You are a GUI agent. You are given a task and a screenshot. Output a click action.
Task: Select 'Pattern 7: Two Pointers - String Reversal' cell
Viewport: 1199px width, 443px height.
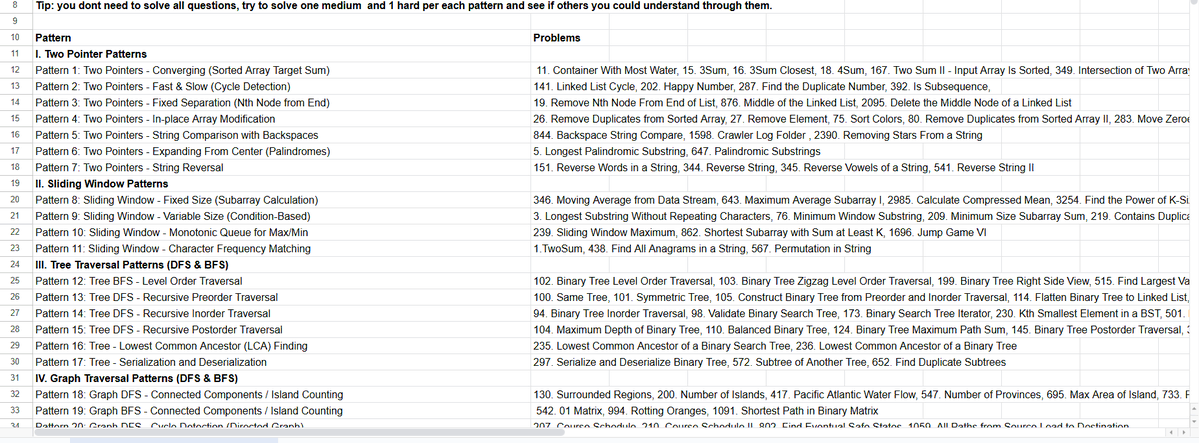(282, 168)
